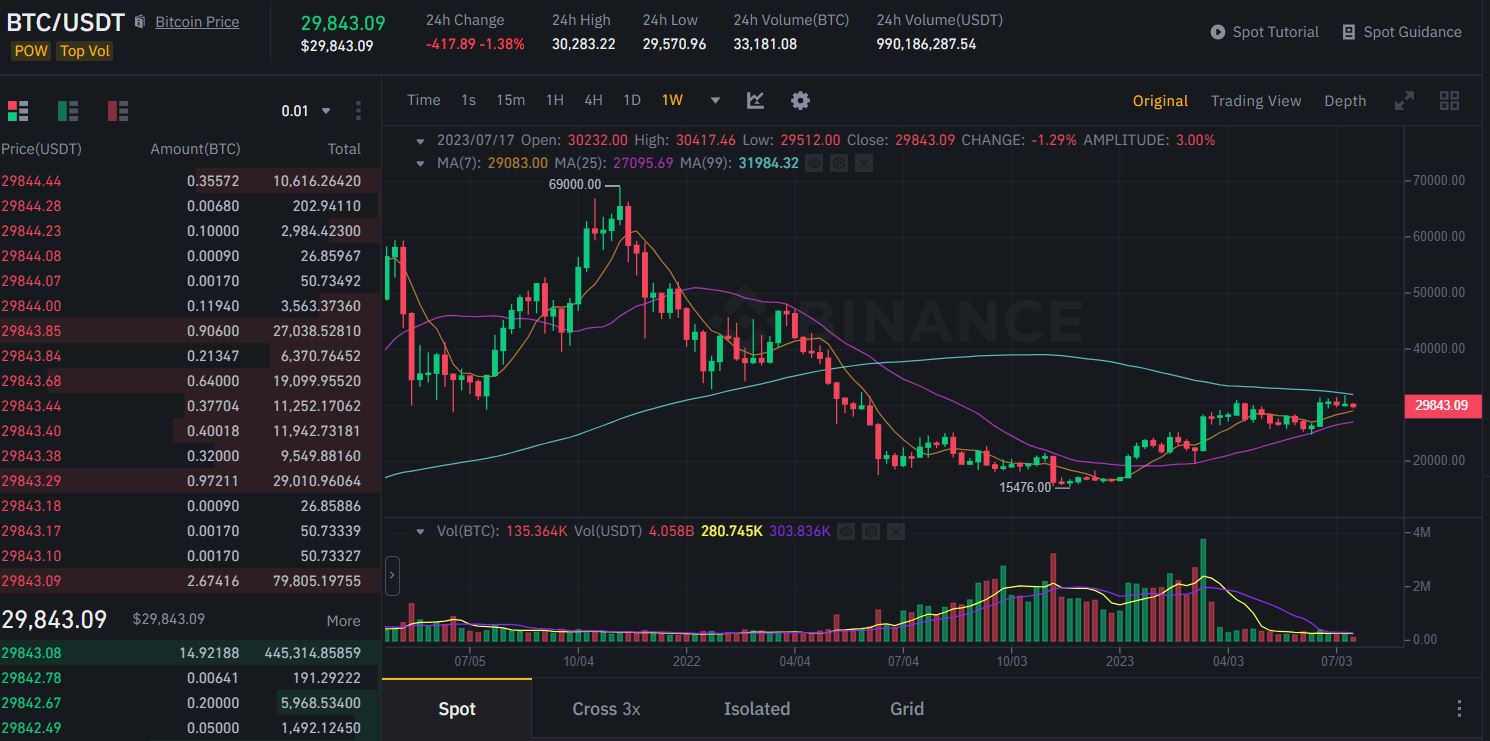Screen dimensions: 1490x741
Task: Open the three-dot menu above order book
Action: click(x=358, y=111)
